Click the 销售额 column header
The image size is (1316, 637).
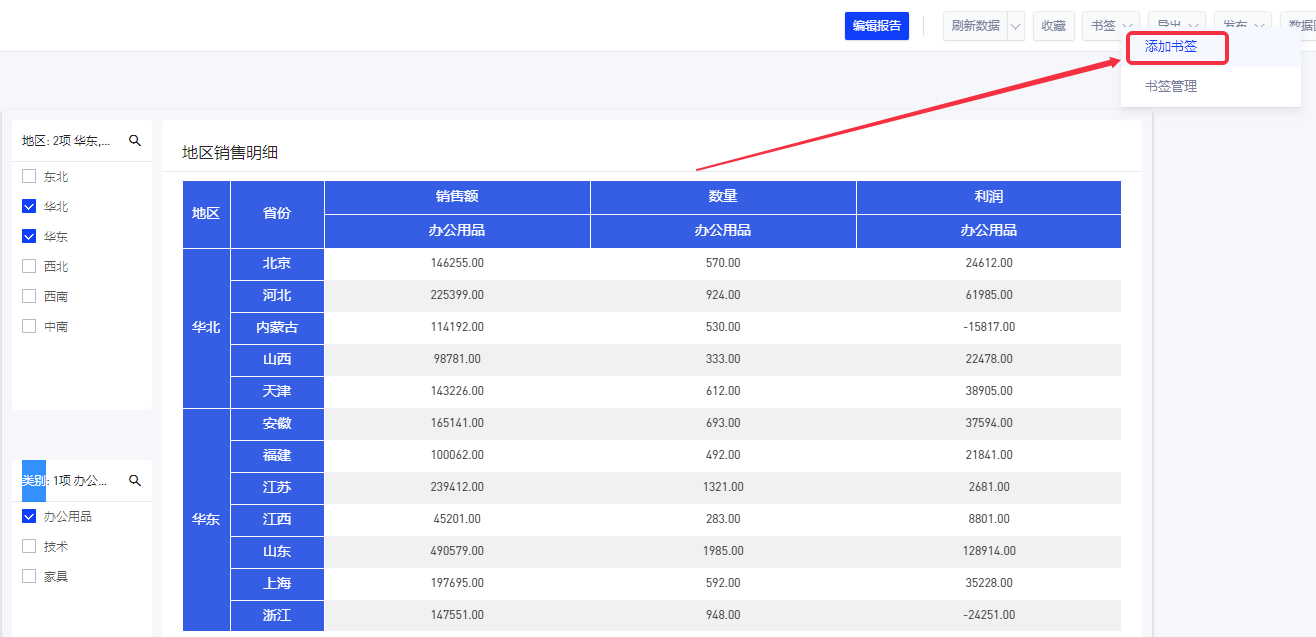tap(457, 197)
